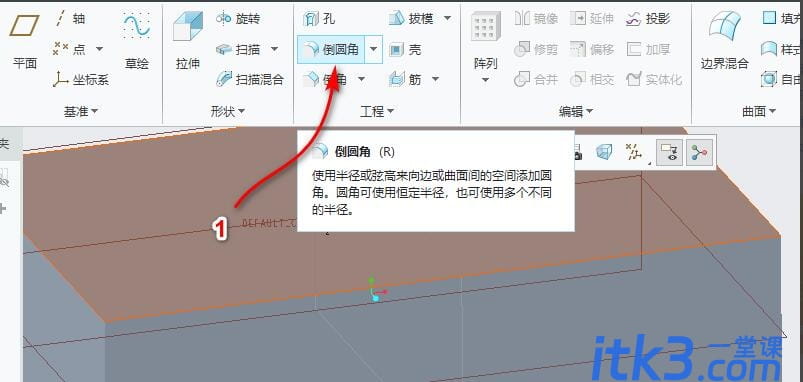Click the 镜像 mirror tool

(536, 19)
